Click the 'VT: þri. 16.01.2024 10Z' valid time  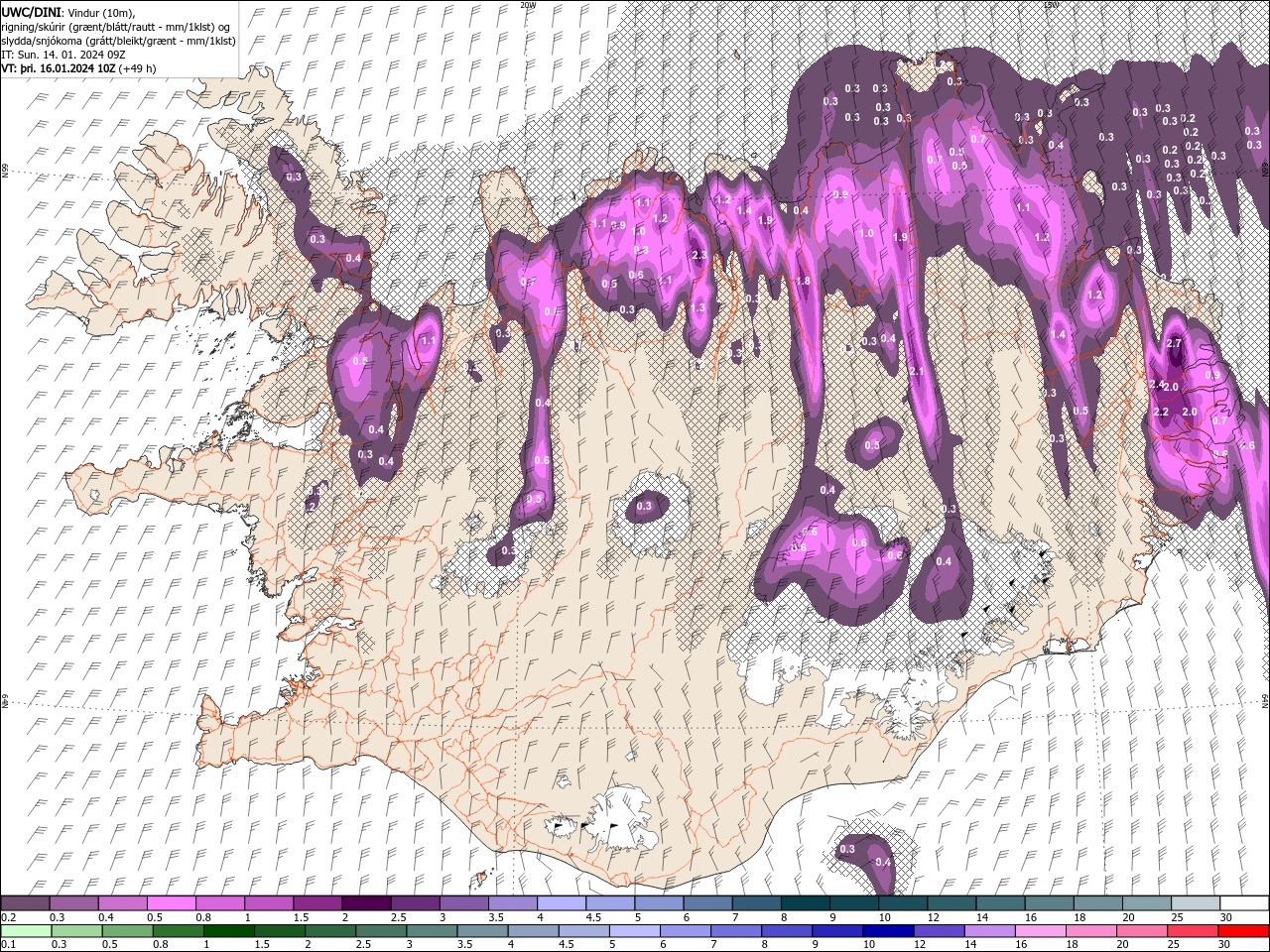click(59, 68)
